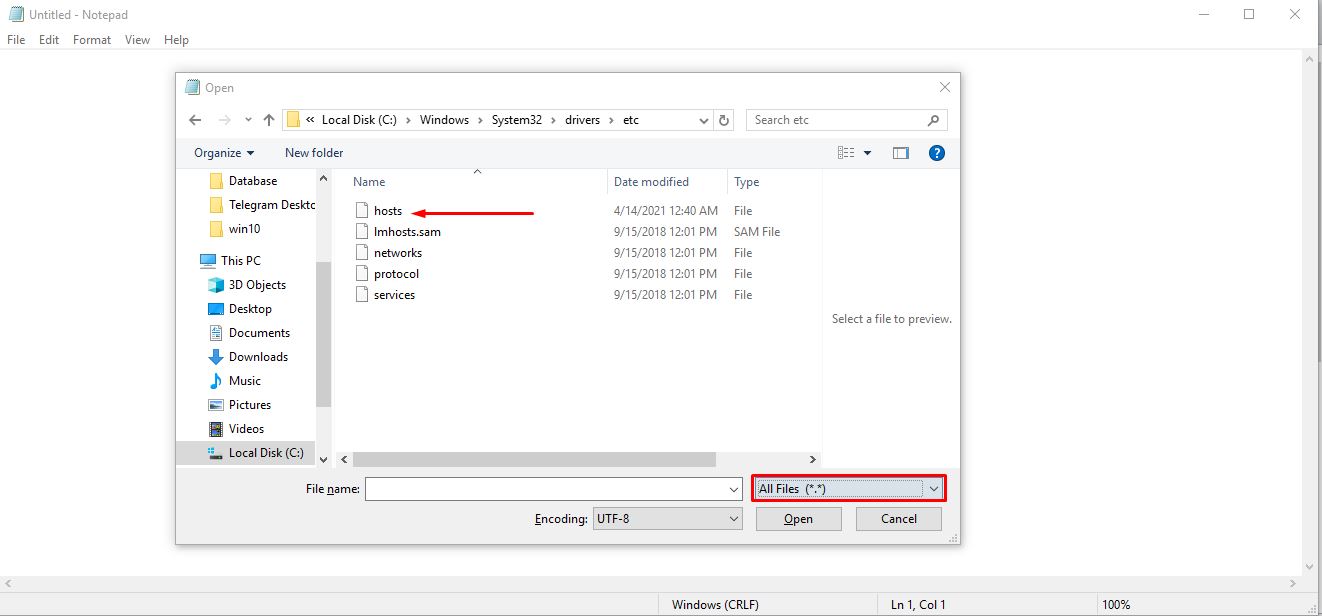The image size is (1322, 616).
Task: Expand the File name dropdown arrow
Action: pos(735,489)
